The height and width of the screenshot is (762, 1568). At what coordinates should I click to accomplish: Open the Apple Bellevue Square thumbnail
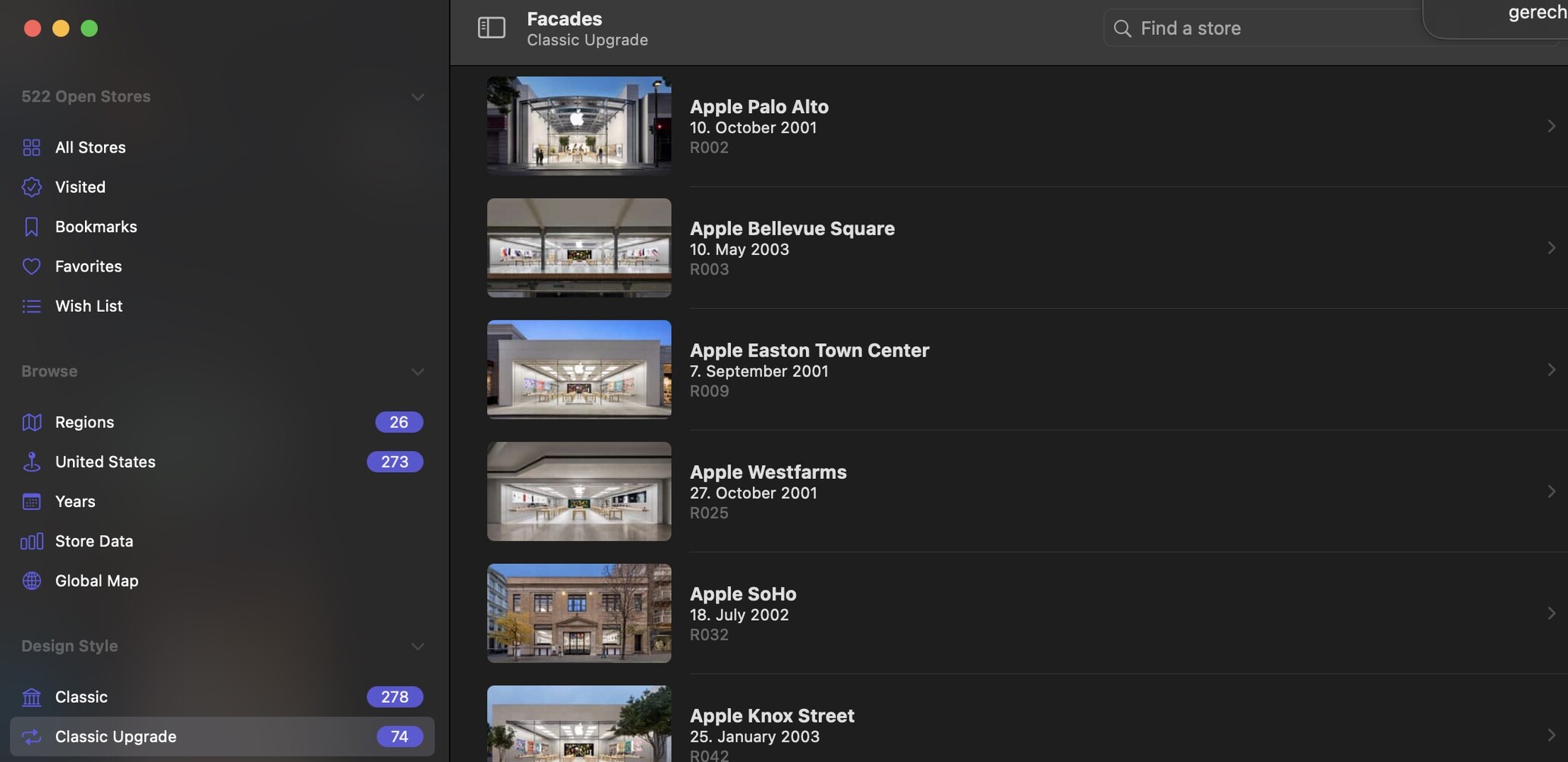(x=579, y=247)
